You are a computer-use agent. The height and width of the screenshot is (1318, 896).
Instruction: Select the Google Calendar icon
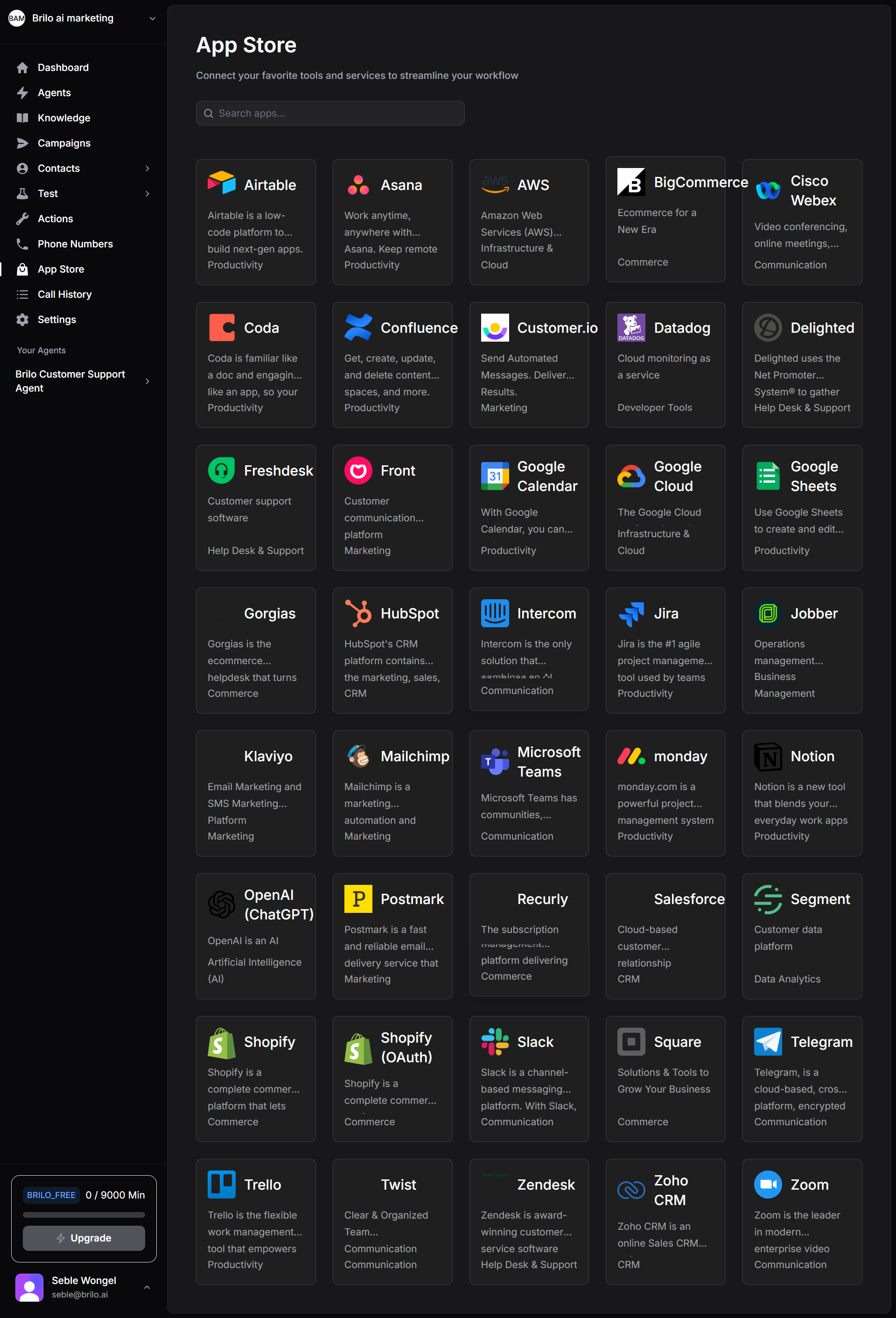coord(495,476)
